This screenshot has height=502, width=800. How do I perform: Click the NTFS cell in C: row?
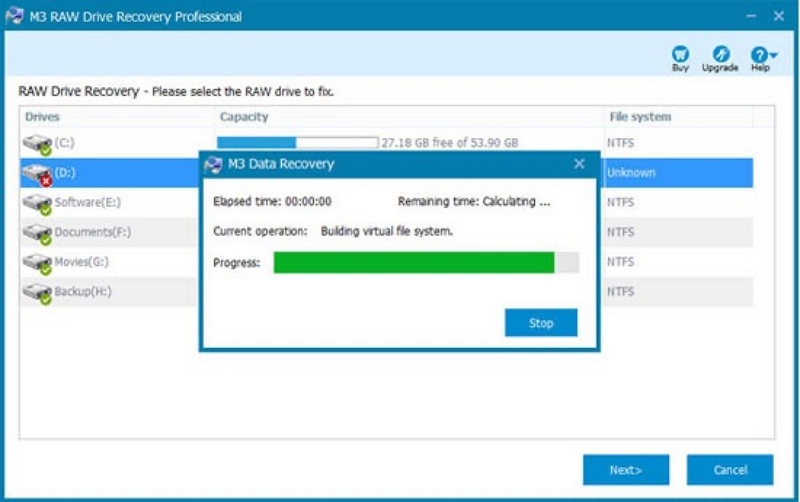click(x=620, y=143)
